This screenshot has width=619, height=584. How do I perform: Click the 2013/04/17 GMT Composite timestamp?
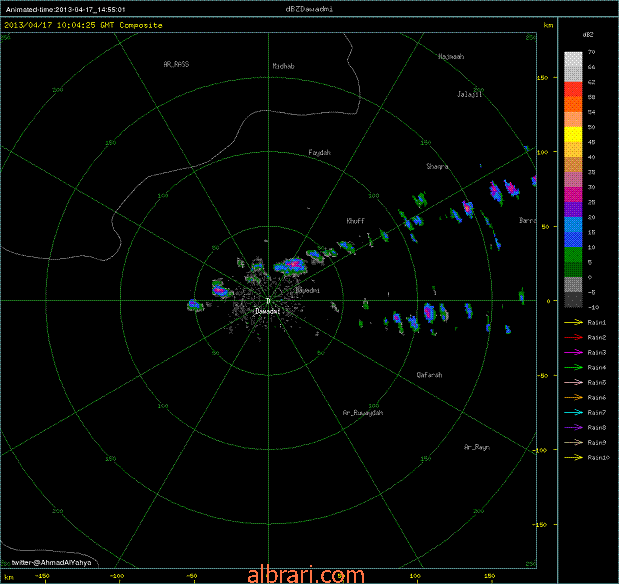tap(83, 25)
